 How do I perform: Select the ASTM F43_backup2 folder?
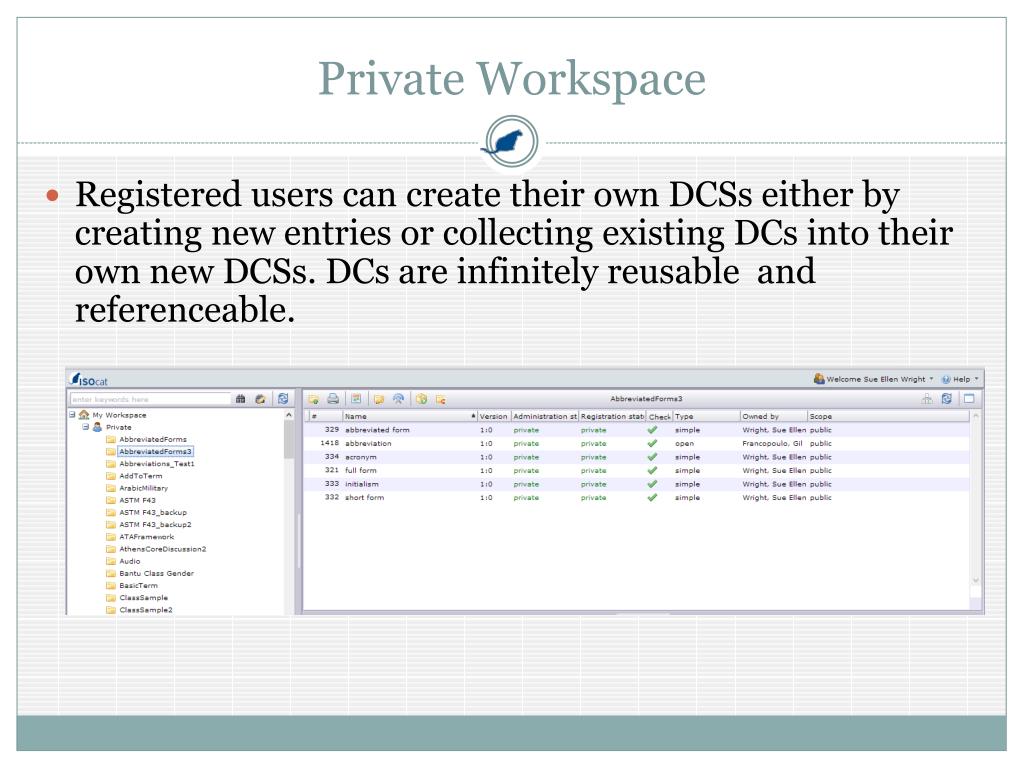pyautogui.click(x=155, y=524)
